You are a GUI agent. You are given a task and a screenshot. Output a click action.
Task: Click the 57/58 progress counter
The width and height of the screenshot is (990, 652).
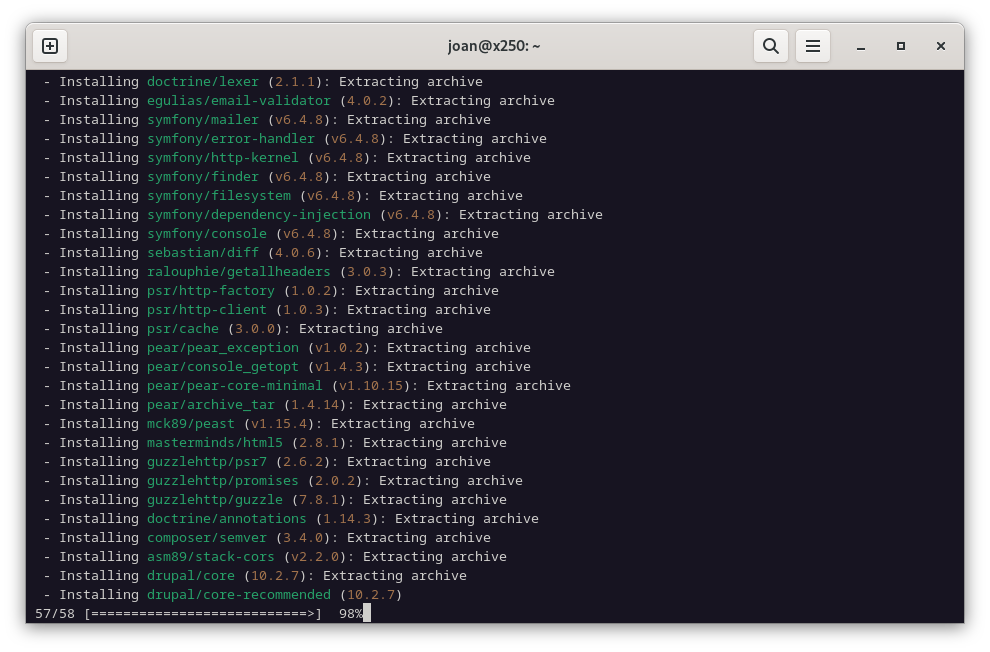(x=55, y=613)
